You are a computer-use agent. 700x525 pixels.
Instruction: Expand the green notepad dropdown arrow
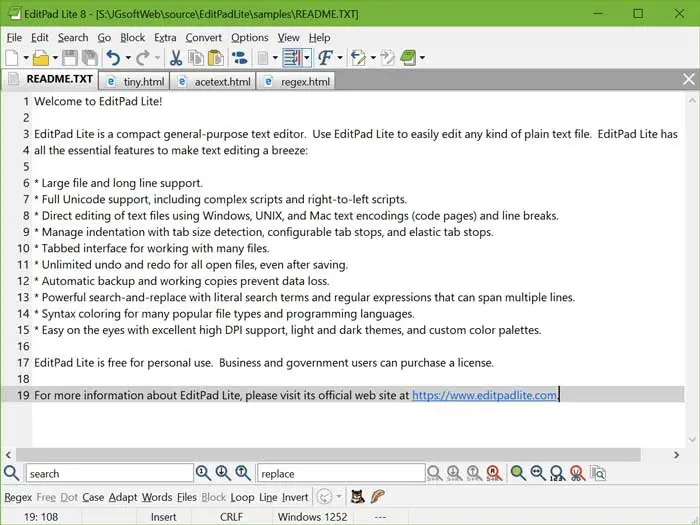click(x=422, y=58)
